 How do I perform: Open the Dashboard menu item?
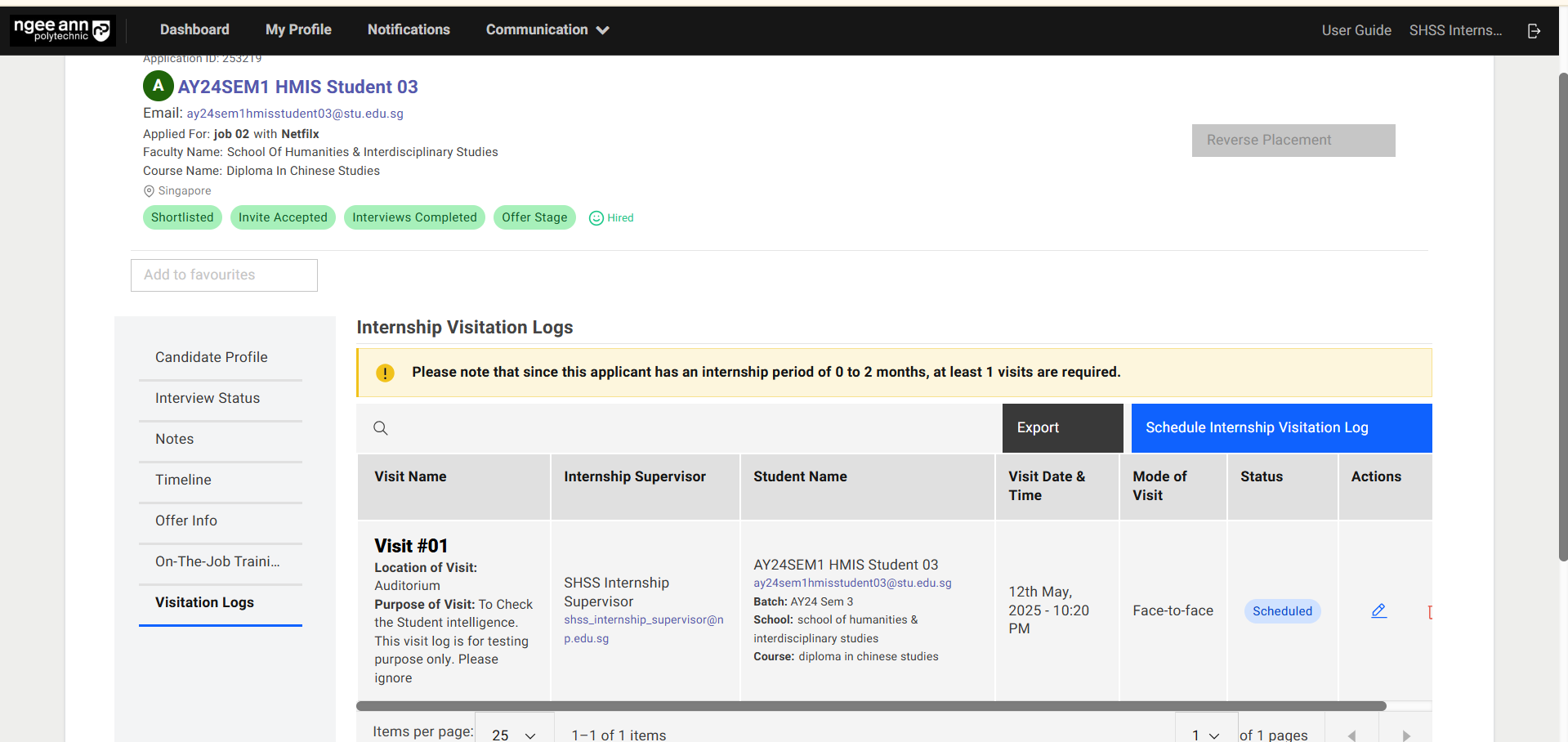pyautogui.click(x=194, y=30)
